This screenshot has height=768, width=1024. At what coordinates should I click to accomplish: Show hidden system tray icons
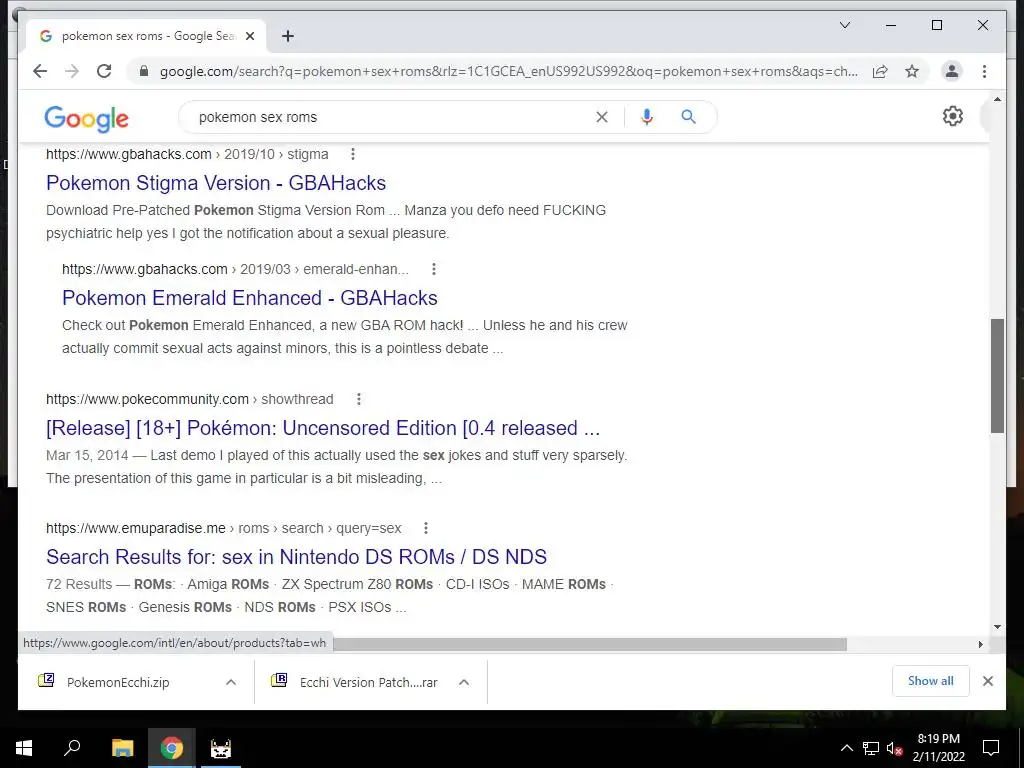click(x=846, y=748)
